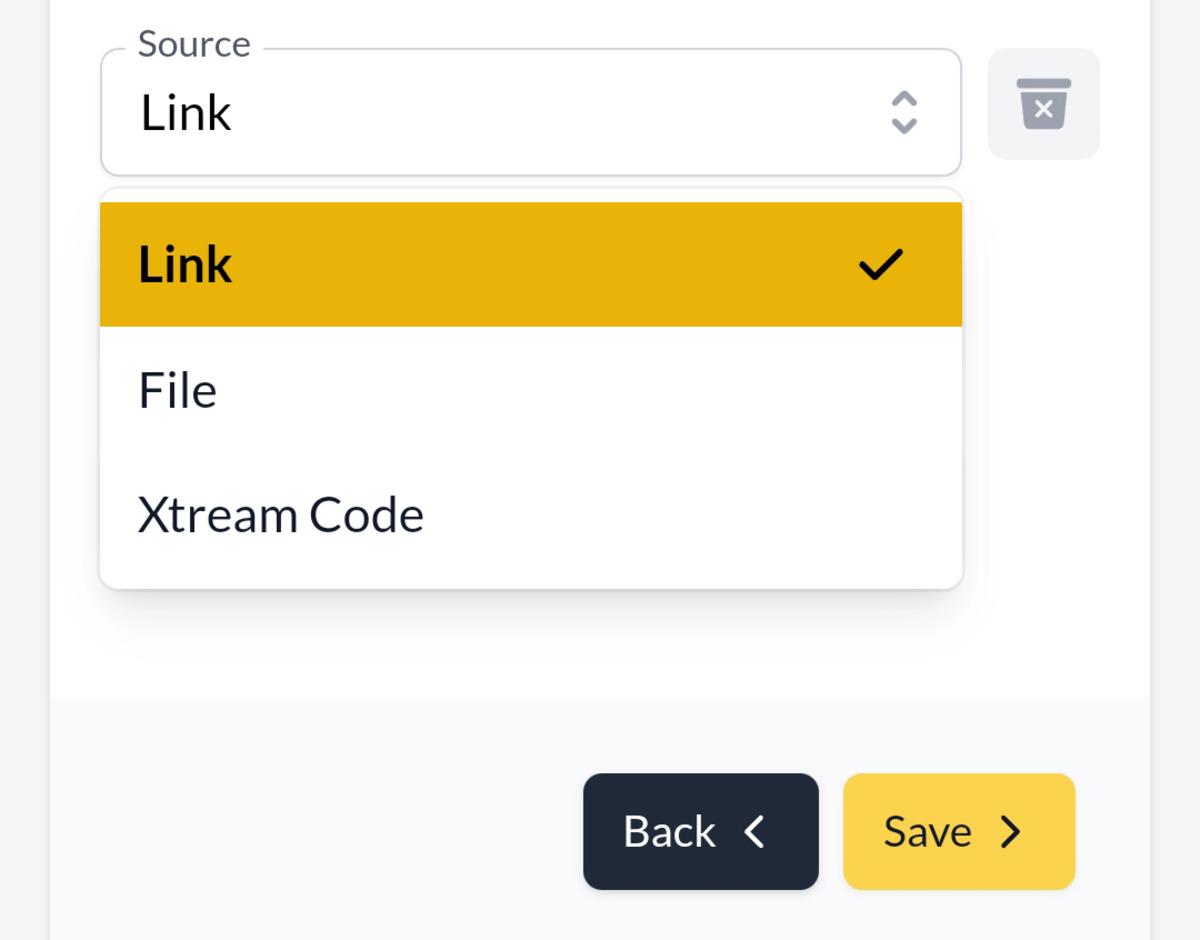Open the Source combo box
This screenshot has height=940, width=1200.
coord(530,112)
